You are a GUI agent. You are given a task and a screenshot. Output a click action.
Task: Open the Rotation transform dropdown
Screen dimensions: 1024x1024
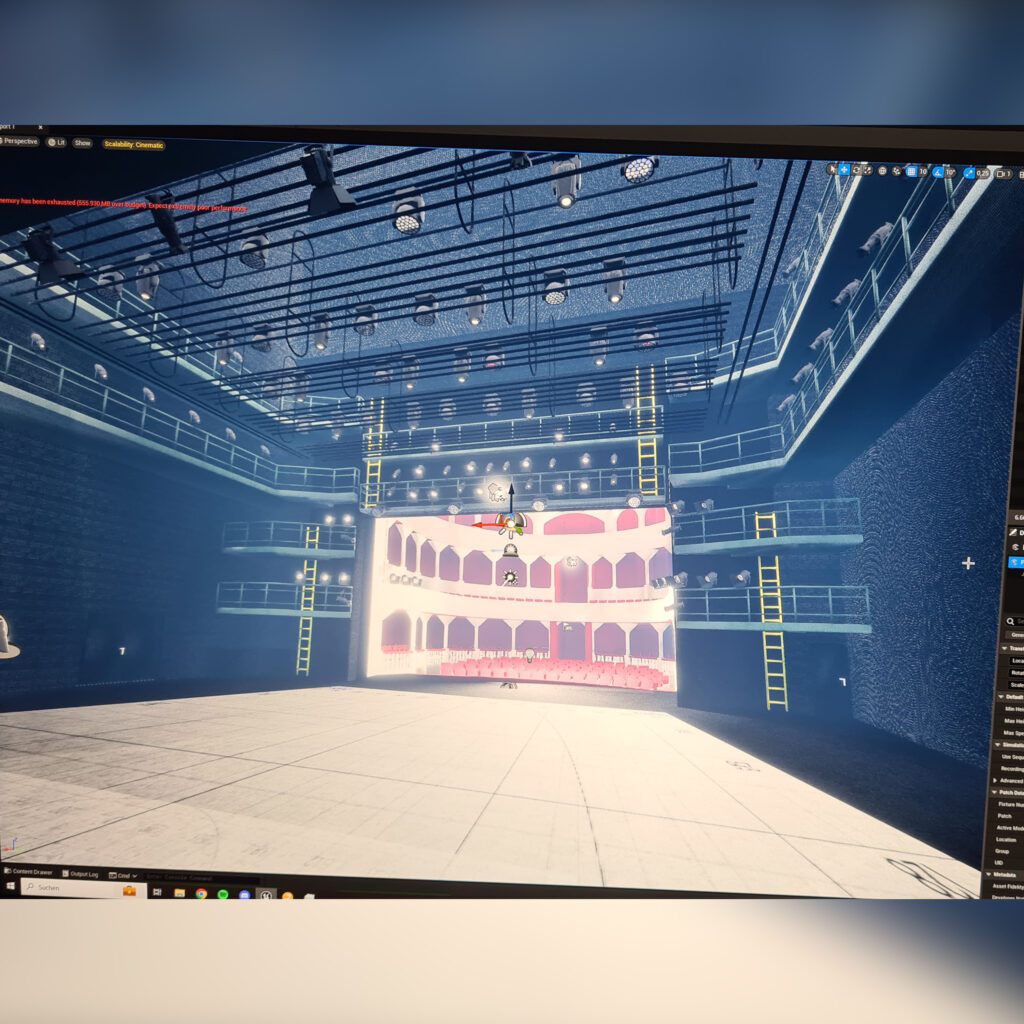pyautogui.click(x=1017, y=673)
